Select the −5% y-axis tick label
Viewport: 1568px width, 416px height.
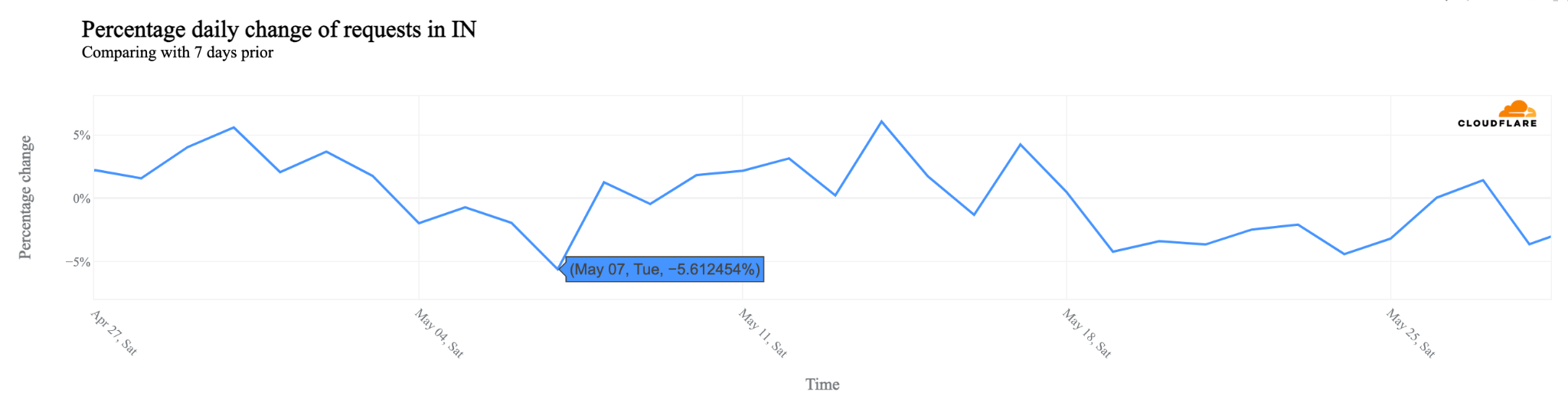click(x=78, y=262)
